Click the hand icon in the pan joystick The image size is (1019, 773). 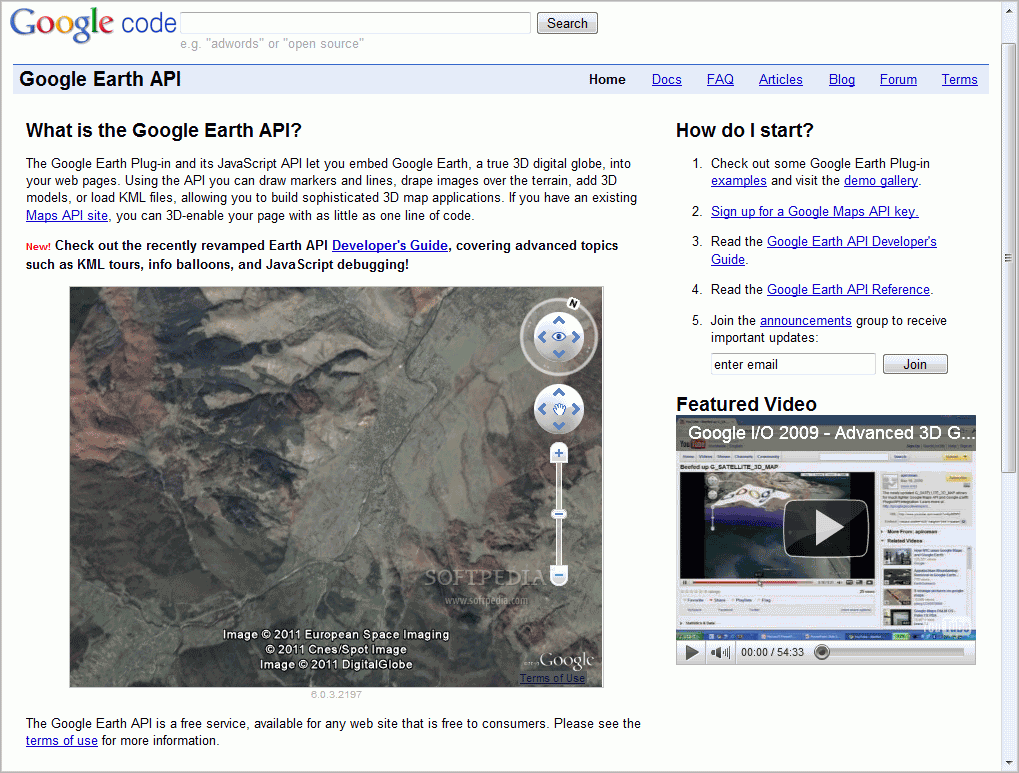tap(559, 409)
